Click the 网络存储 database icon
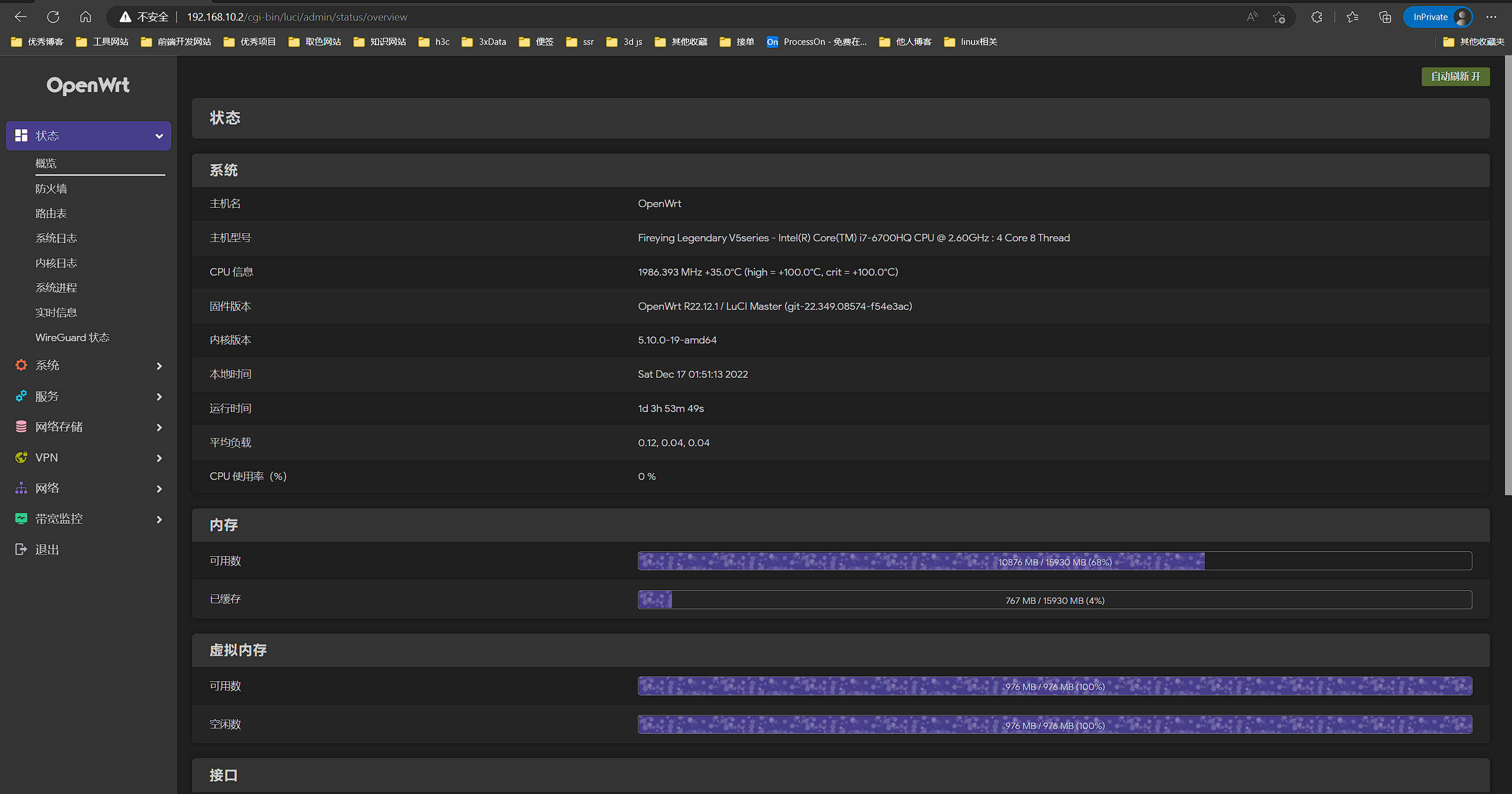This screenshot has width=1512, height=794. coord(21,427)
